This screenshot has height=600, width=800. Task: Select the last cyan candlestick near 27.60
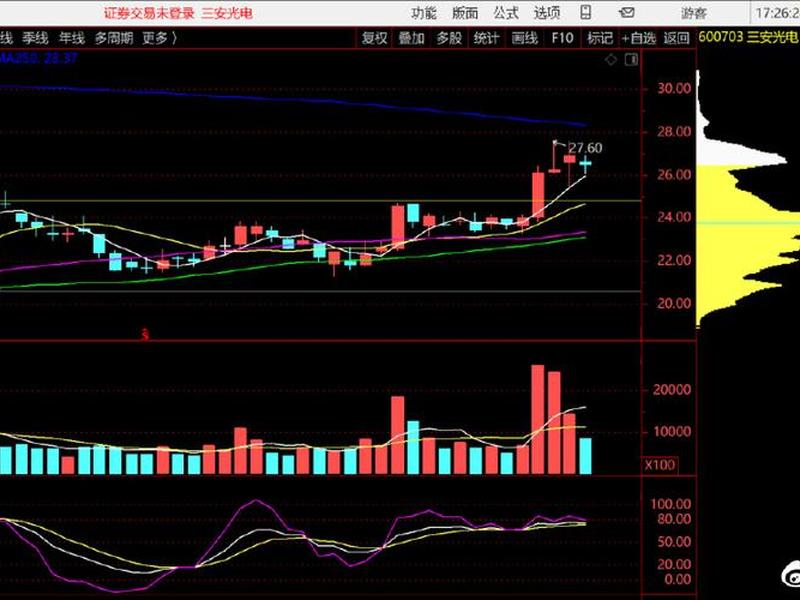coord(585,164)
